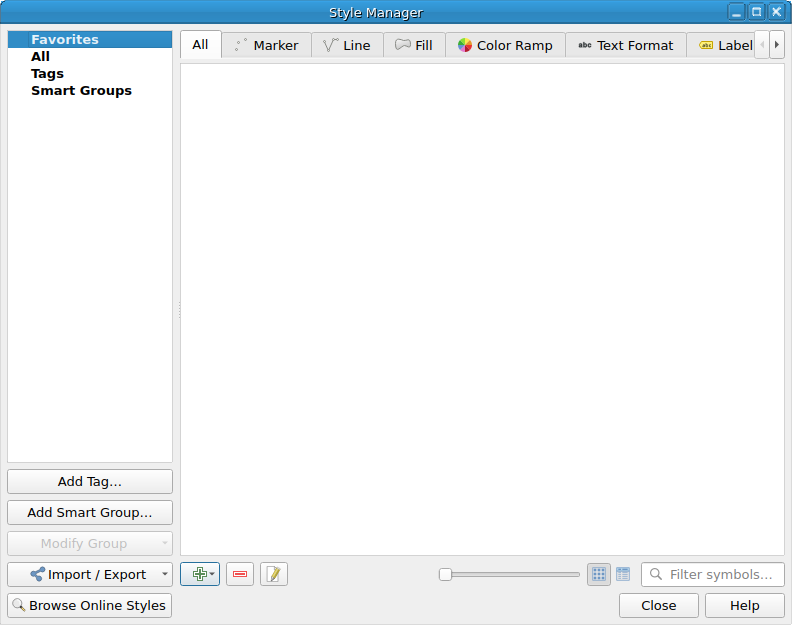Open the Import / Export dropdown

tap(90, 574)
